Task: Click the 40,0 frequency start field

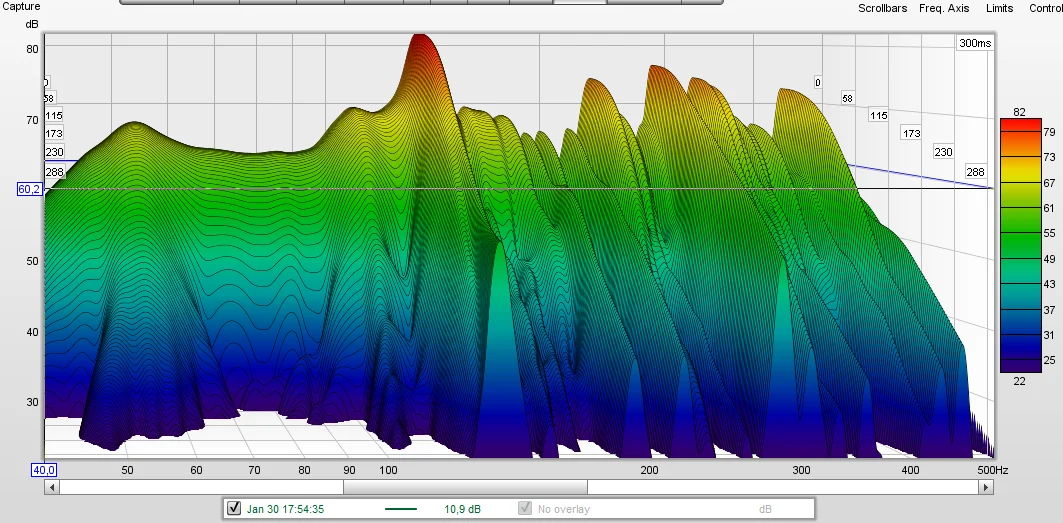Action: coord(44,470)
